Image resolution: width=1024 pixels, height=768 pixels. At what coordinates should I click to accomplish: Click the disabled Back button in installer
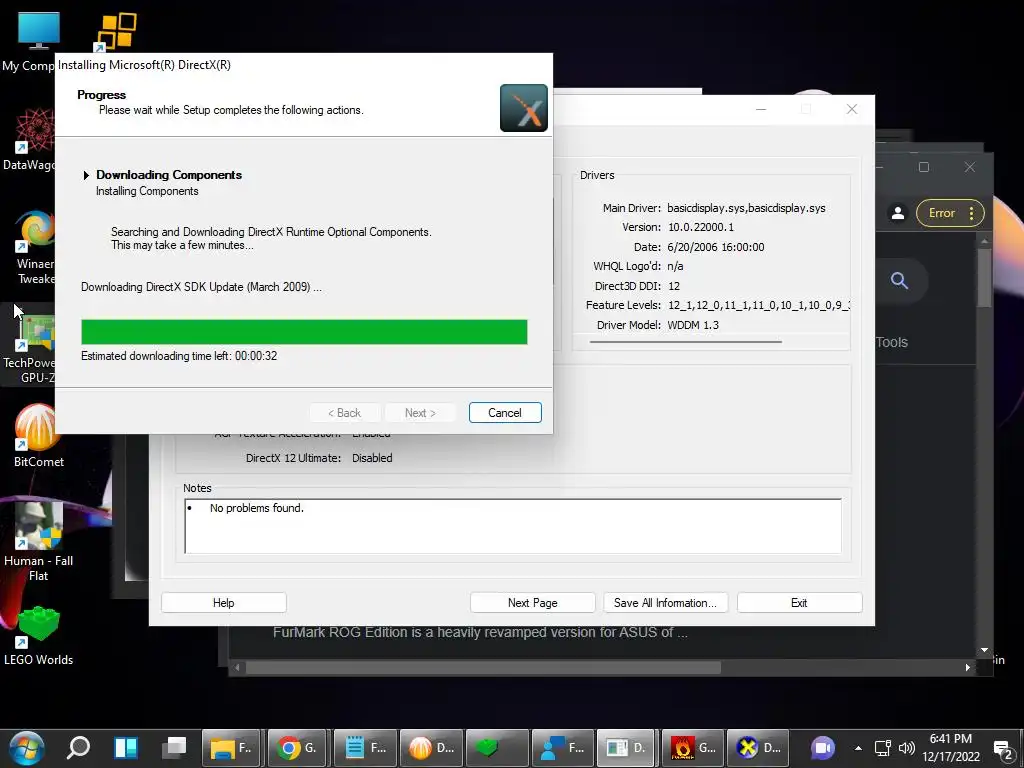click(x=344, y=413)
